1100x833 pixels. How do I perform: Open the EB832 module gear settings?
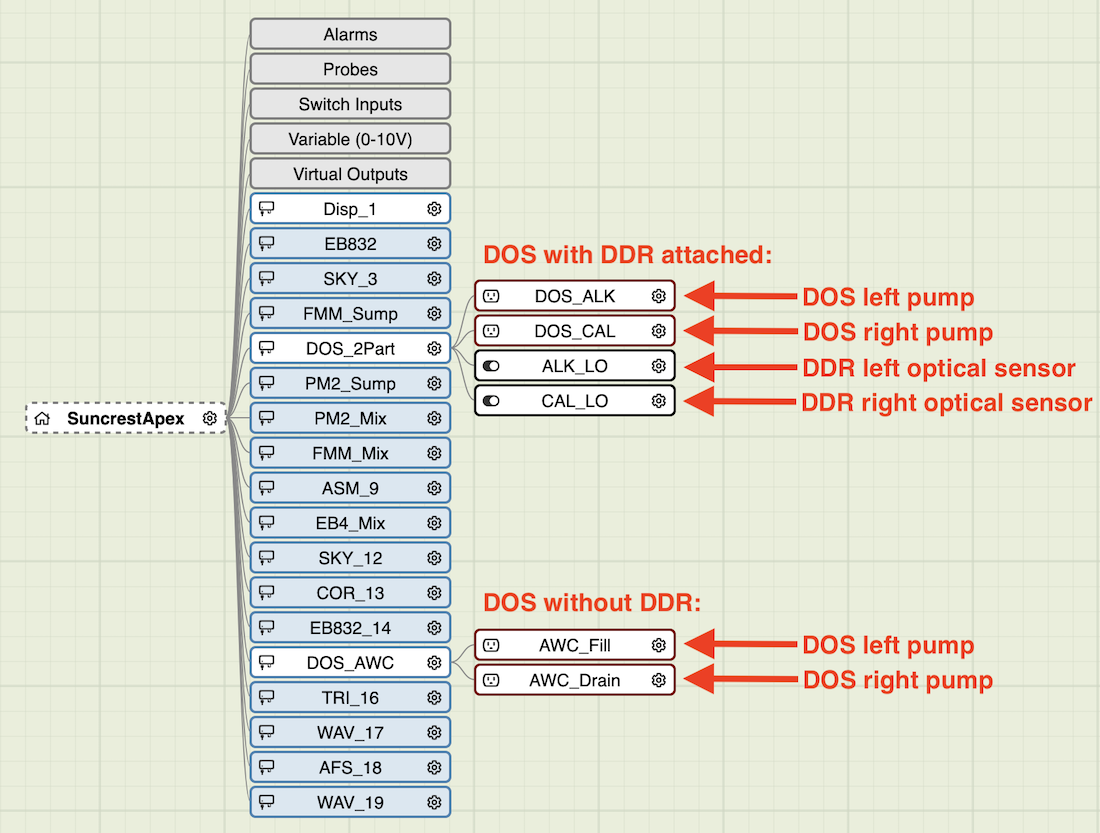pos(434,244)
